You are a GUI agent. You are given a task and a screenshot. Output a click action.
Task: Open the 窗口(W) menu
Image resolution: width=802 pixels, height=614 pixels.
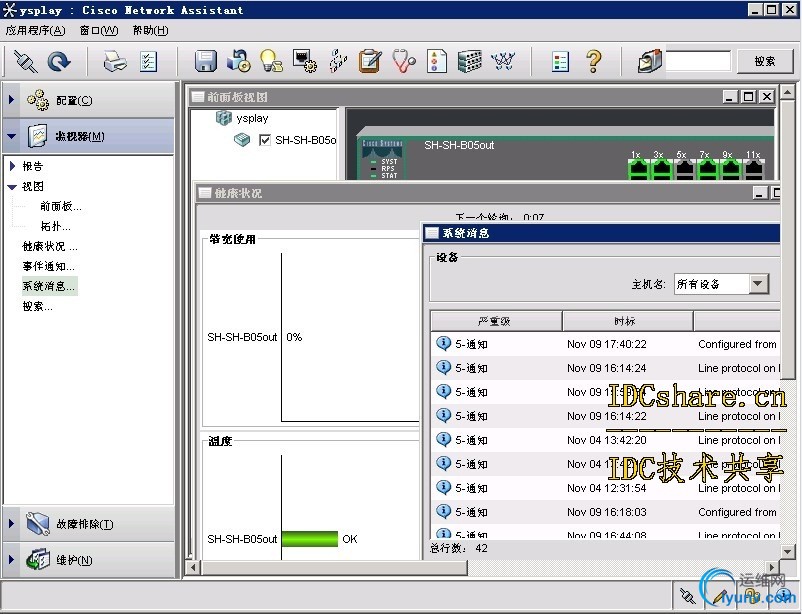point(99,31)
